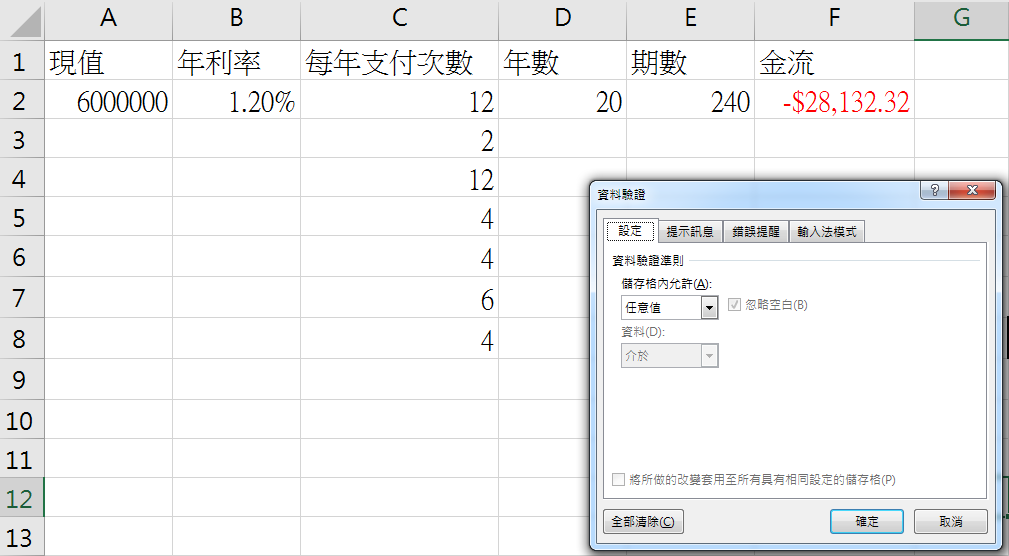Expand the 儲存格內允許 dropdown arrow
The height and width of the screenshot is (556, 1009).
click(709, 308)
